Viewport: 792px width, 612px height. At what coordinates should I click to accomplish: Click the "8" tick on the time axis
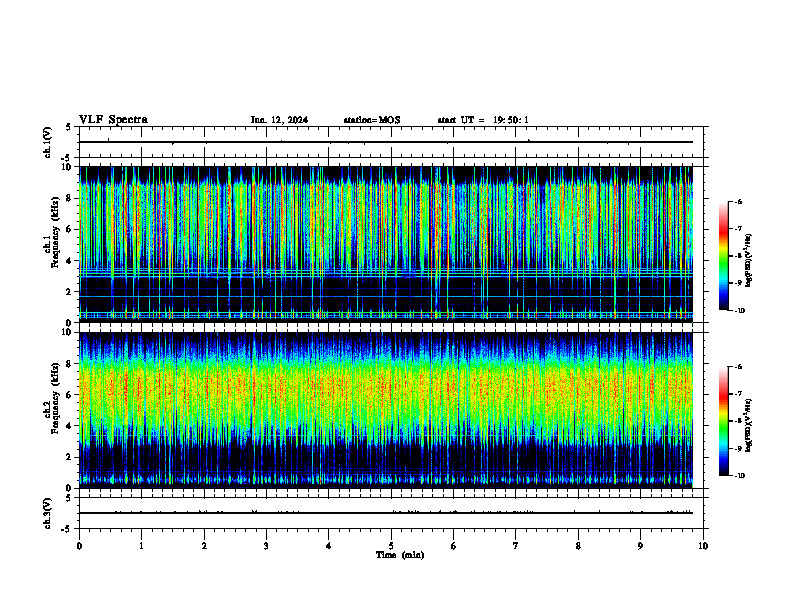(x=578, y=546)
